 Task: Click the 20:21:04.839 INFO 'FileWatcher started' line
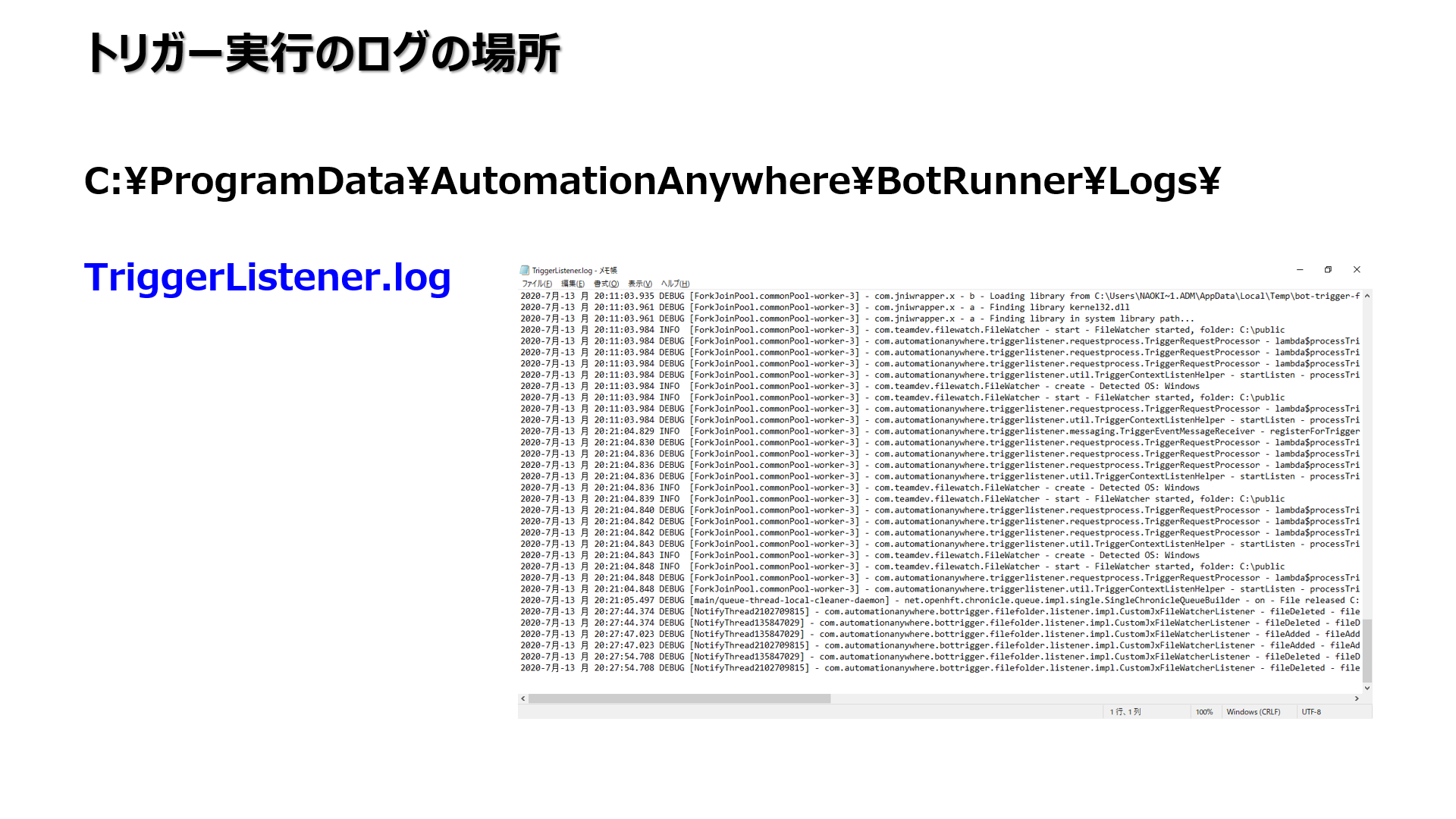(902, 499)
